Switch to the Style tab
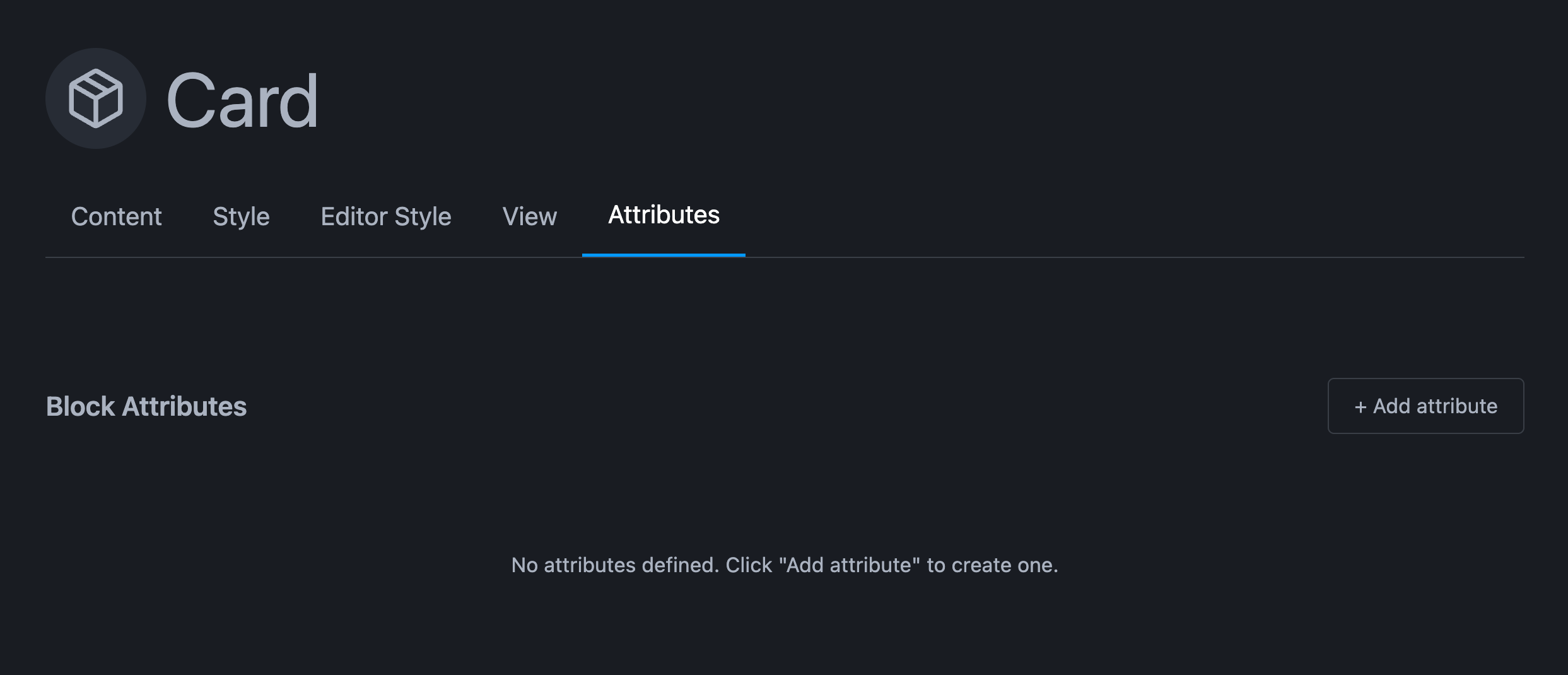The height and width of the screenshot is (675, 1568). pos(241,216)
